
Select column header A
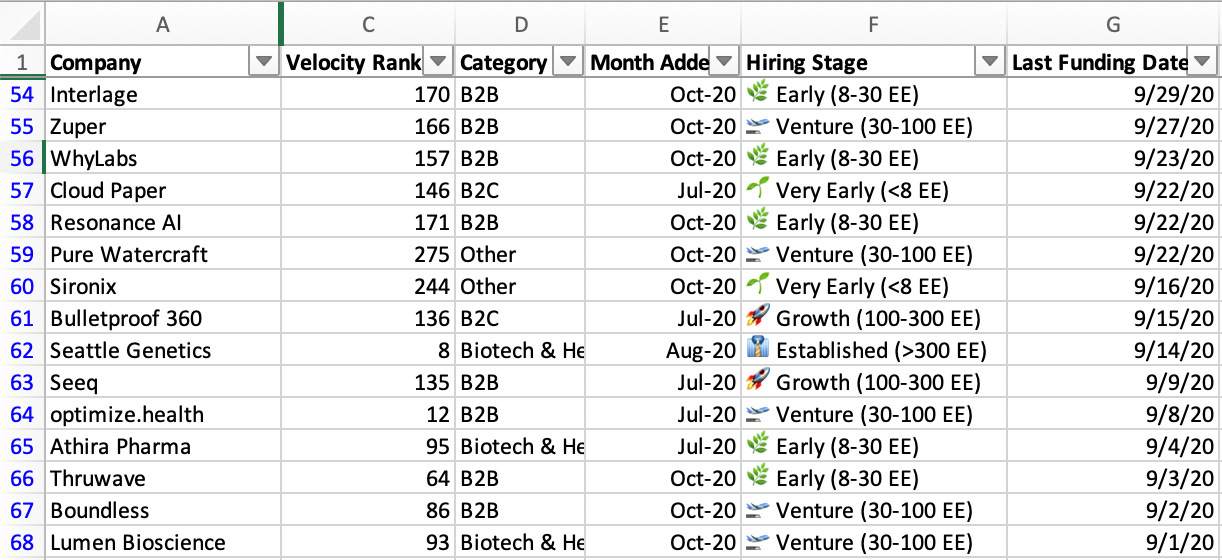click(x=163, y=25)
